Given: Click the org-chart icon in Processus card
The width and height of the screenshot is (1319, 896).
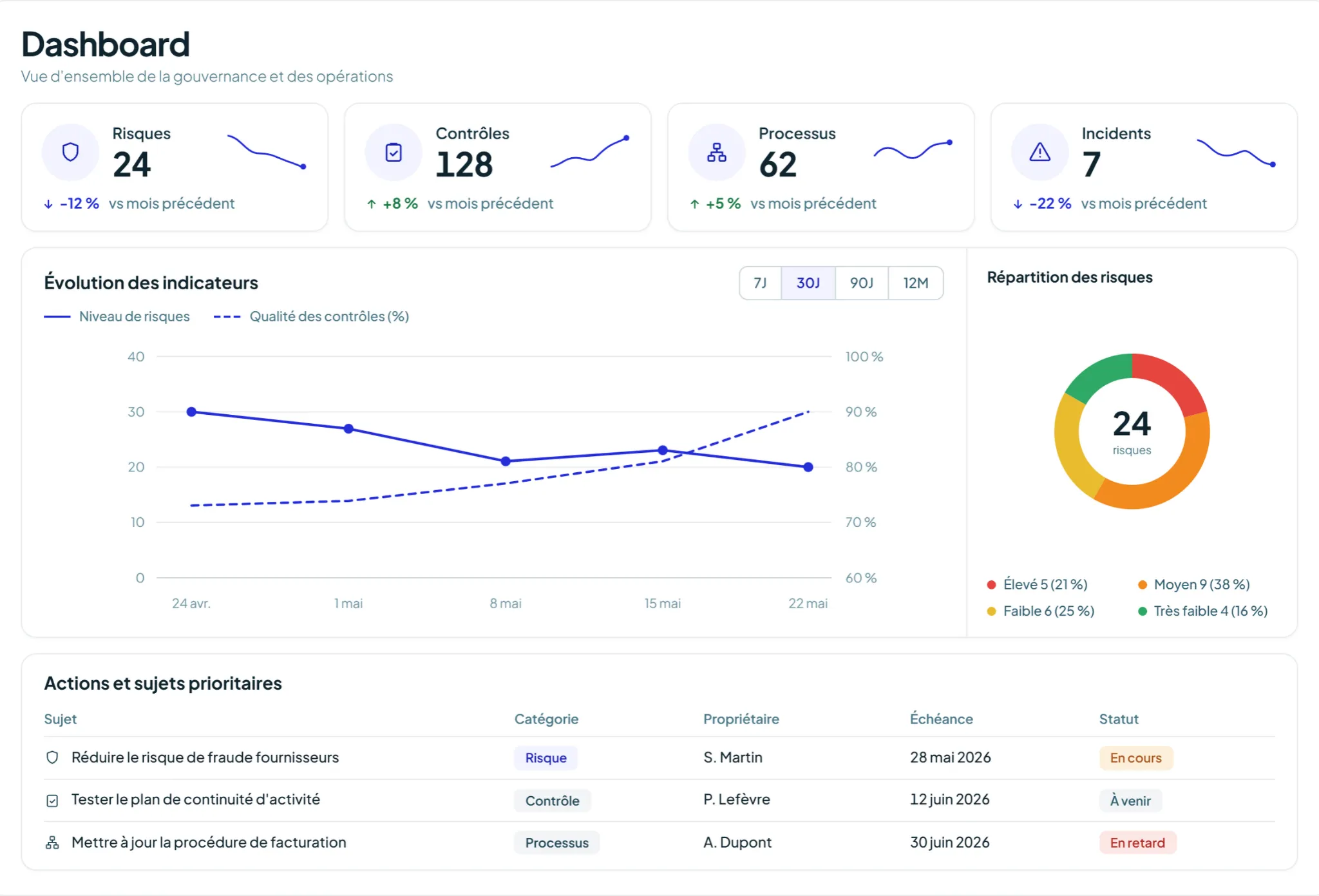Looking at the screenshot, I should [717, 152].
